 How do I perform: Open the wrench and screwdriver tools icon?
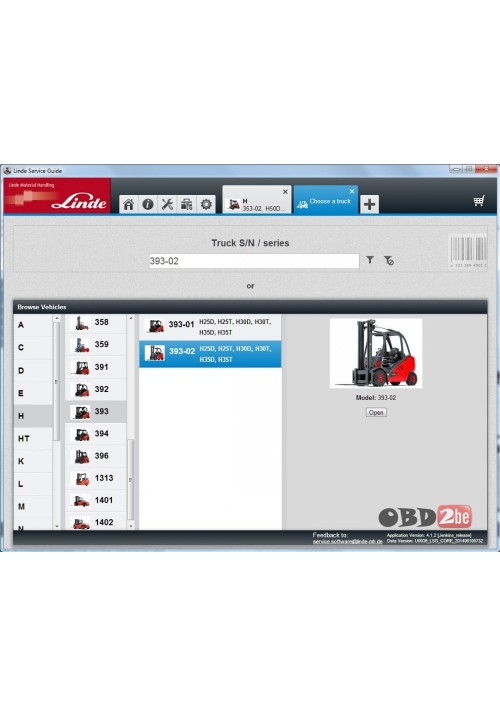(x=167, y=204)
